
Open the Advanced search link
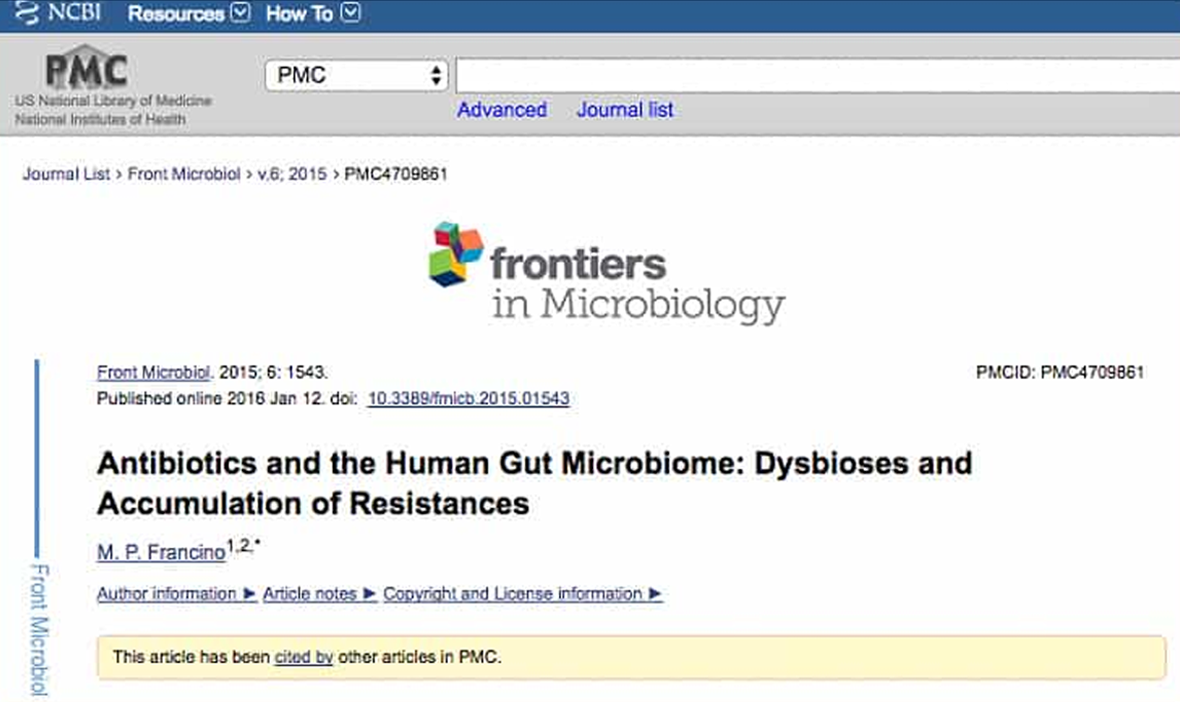click(x=502, y=110)
